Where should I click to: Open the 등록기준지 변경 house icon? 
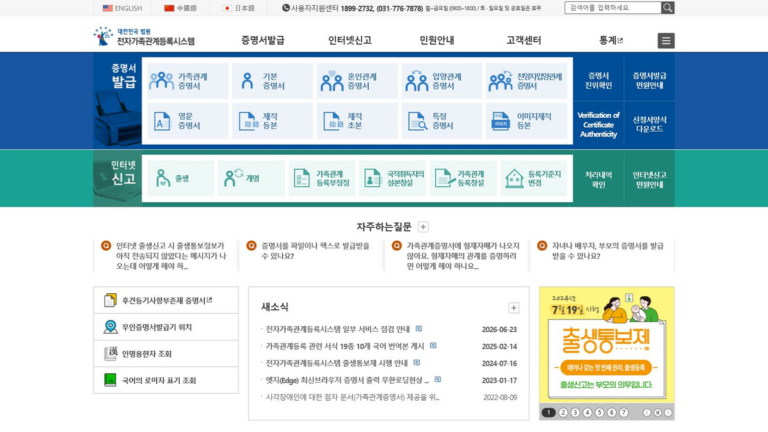514,178
